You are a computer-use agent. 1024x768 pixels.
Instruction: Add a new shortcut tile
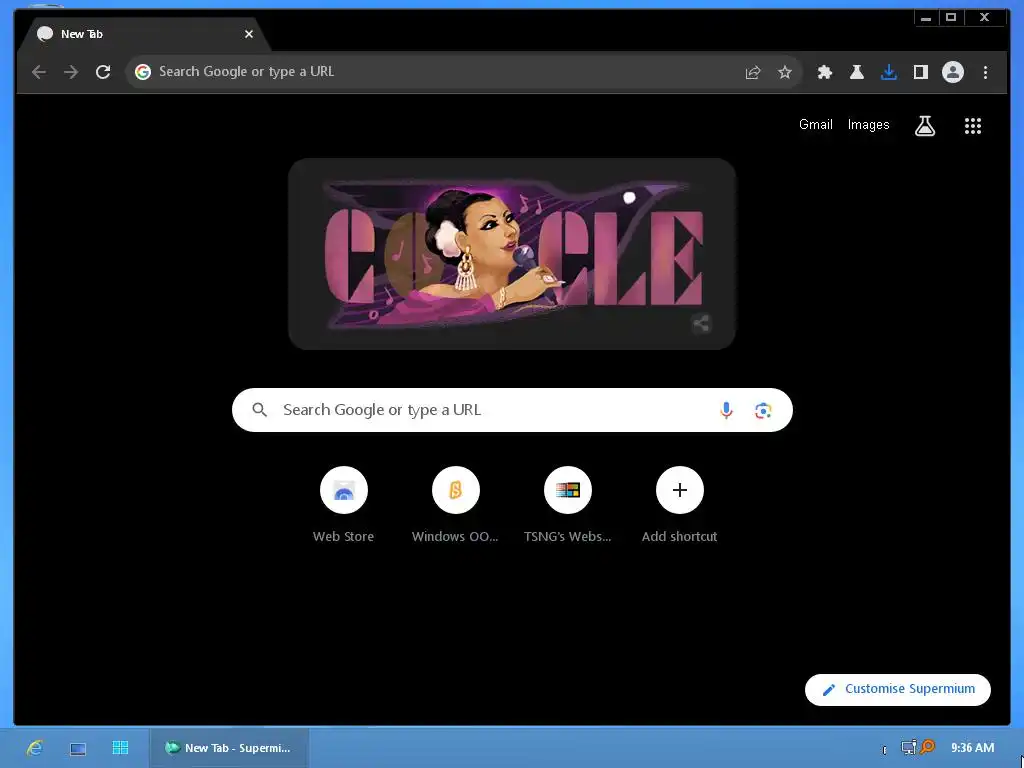tap(679, 505)
